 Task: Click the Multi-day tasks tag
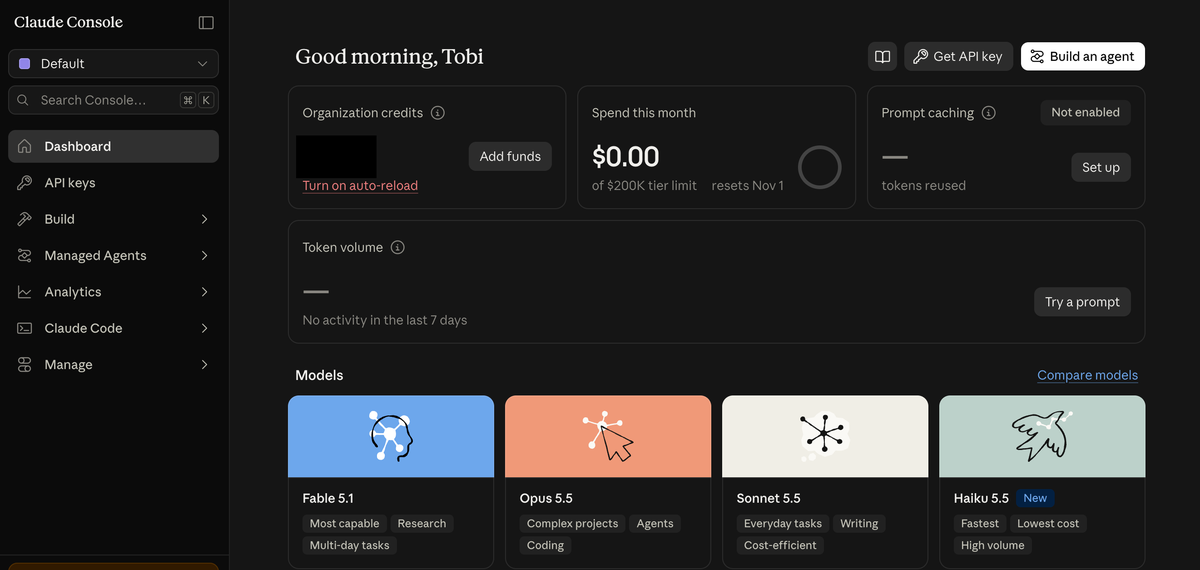click(x=349, y=545)
